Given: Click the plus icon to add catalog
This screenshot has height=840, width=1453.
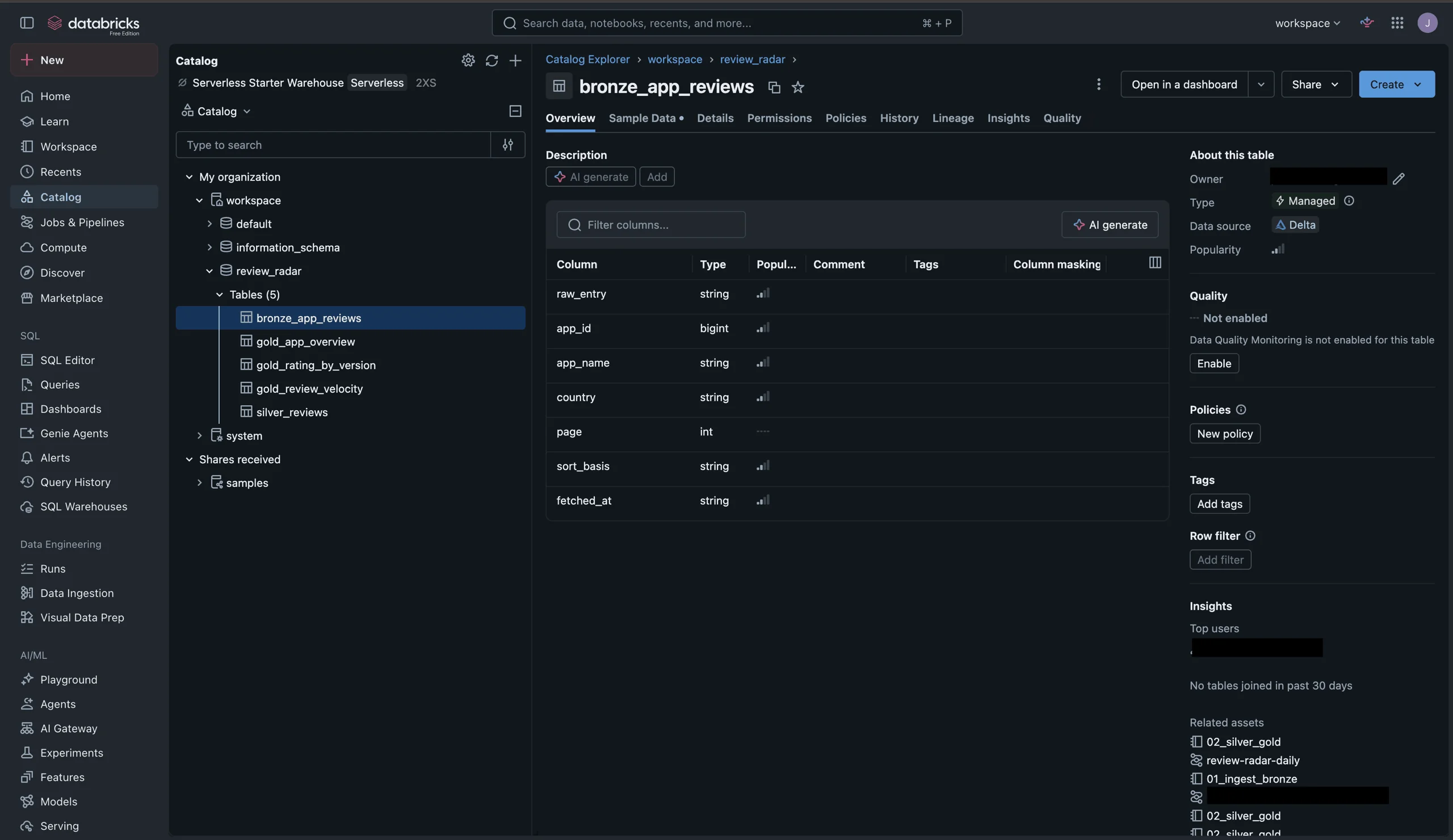Looking at the screenshot, I should click(515, 60).
